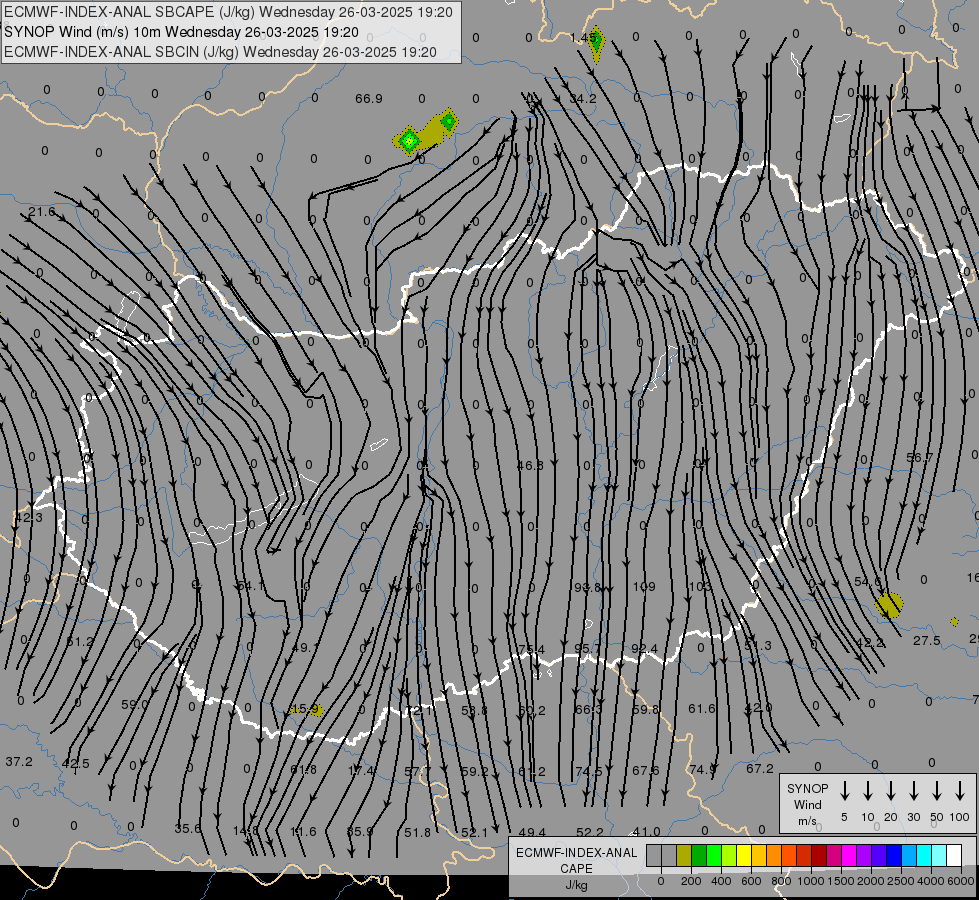Image resolution: width=979 pixels, height=900 pixels.
Task: Select the white swatch in CAPE legend
Action: pos(954,856)
